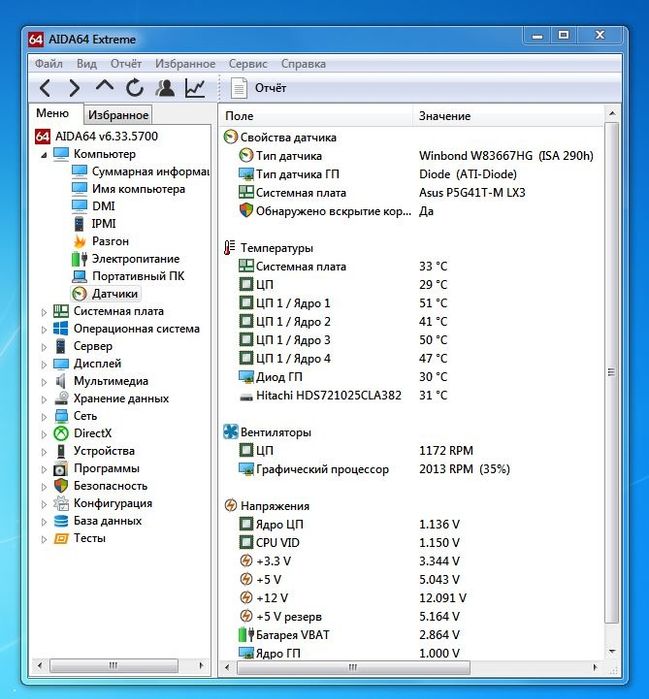Select the Программы tree item
This screenshot has width=649, height=699.
click(107, 469)
